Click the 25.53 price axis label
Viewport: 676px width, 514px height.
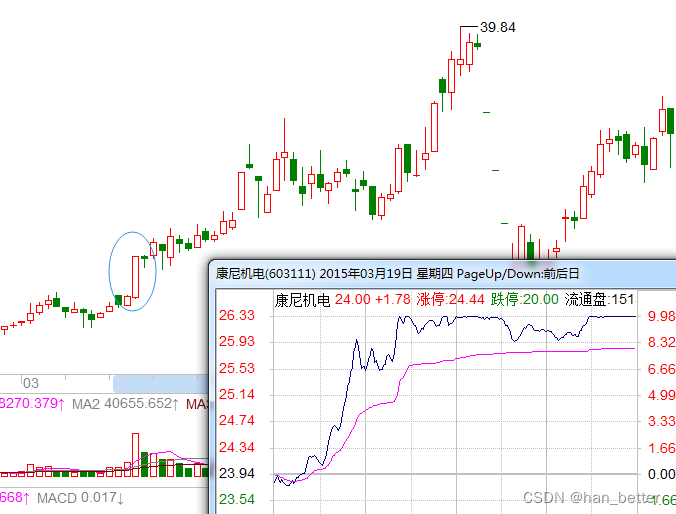[x=237, y=368]
